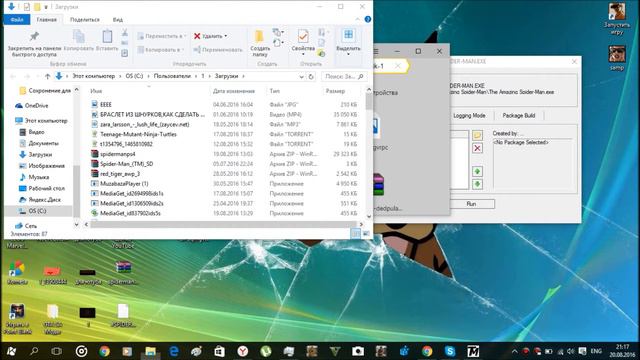Go up one folder level in Explorer
The height and width of the screenshot is (360, 640).
pos(47,76)
